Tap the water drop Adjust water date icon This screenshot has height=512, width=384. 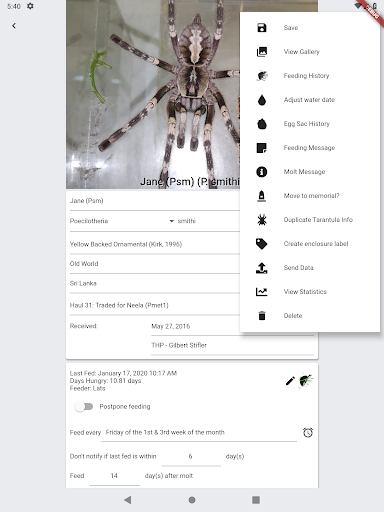point(262,100)
